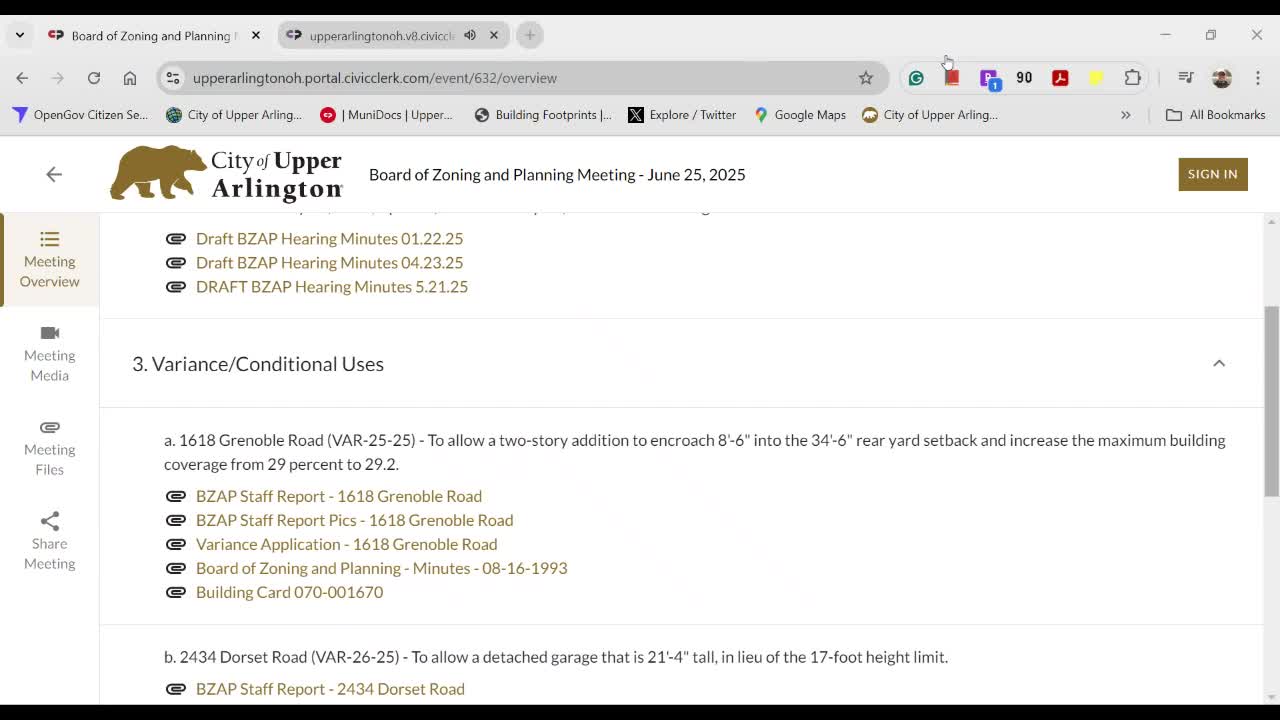Viewport: 1280px width, 720px height.
Task: Collapse the Variance/Conditional Uses section
Action: (x=1218, y=363)
